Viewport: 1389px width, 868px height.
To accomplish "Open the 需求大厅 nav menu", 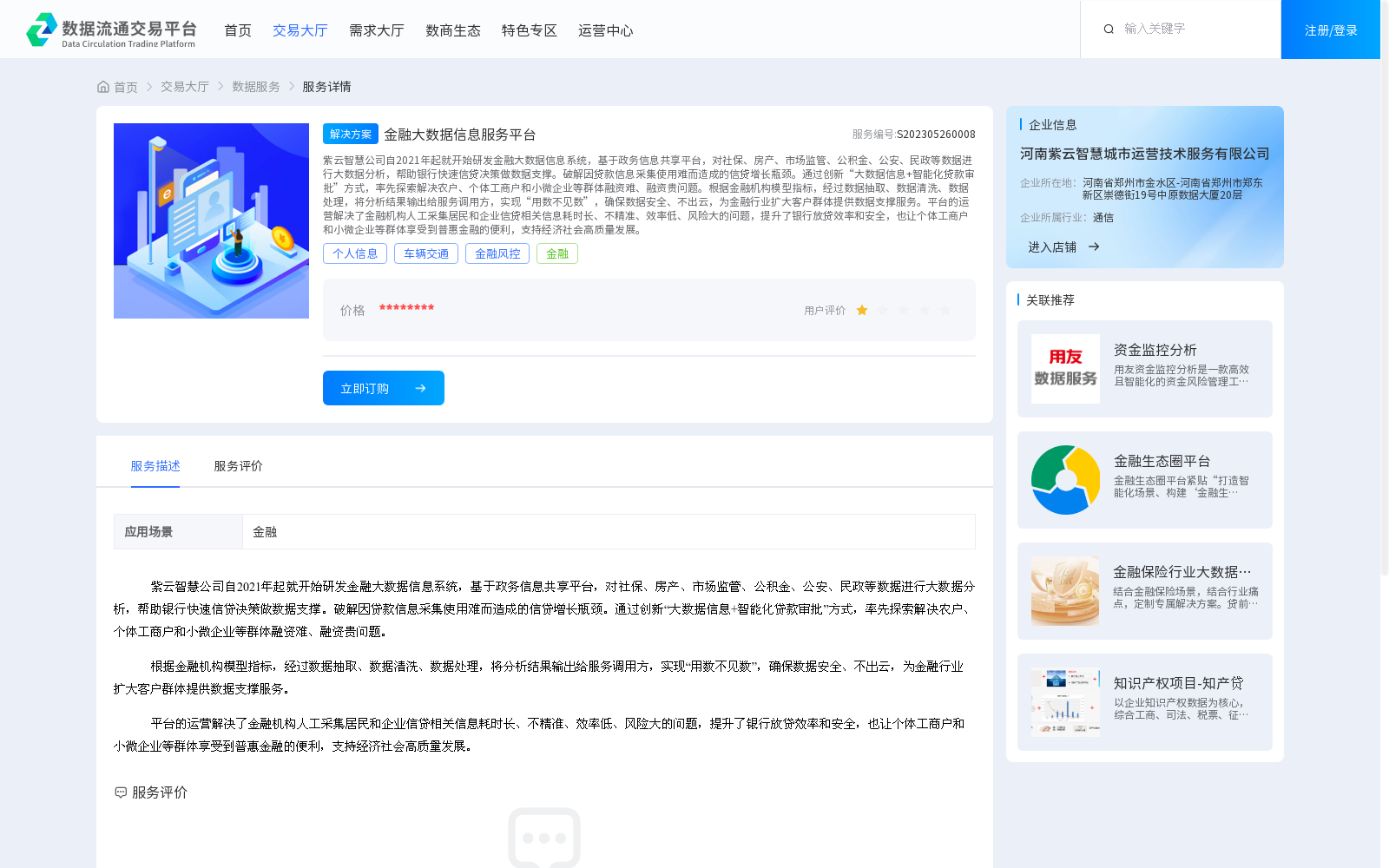I will click(x=377, y=30).
